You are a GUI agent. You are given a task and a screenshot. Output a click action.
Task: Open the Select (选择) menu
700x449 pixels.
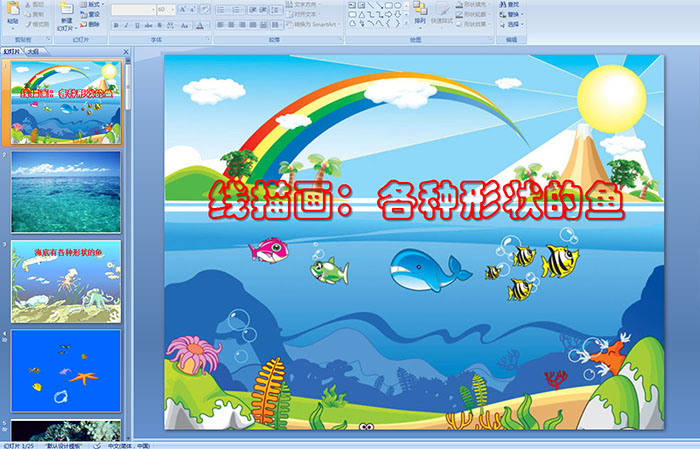pyautogui.click(x=512, y=24)
